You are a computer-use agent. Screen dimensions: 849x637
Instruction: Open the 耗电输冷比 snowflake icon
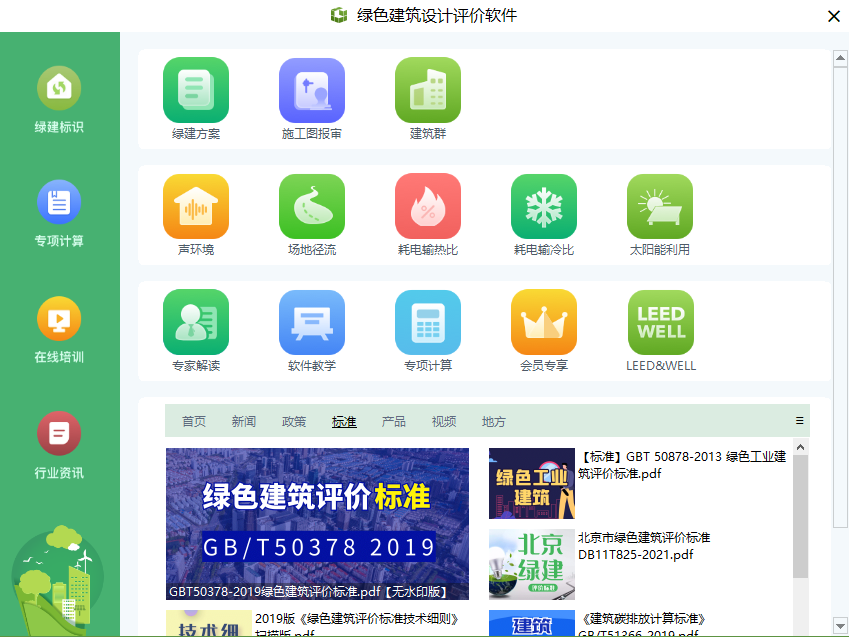(544, 207)
